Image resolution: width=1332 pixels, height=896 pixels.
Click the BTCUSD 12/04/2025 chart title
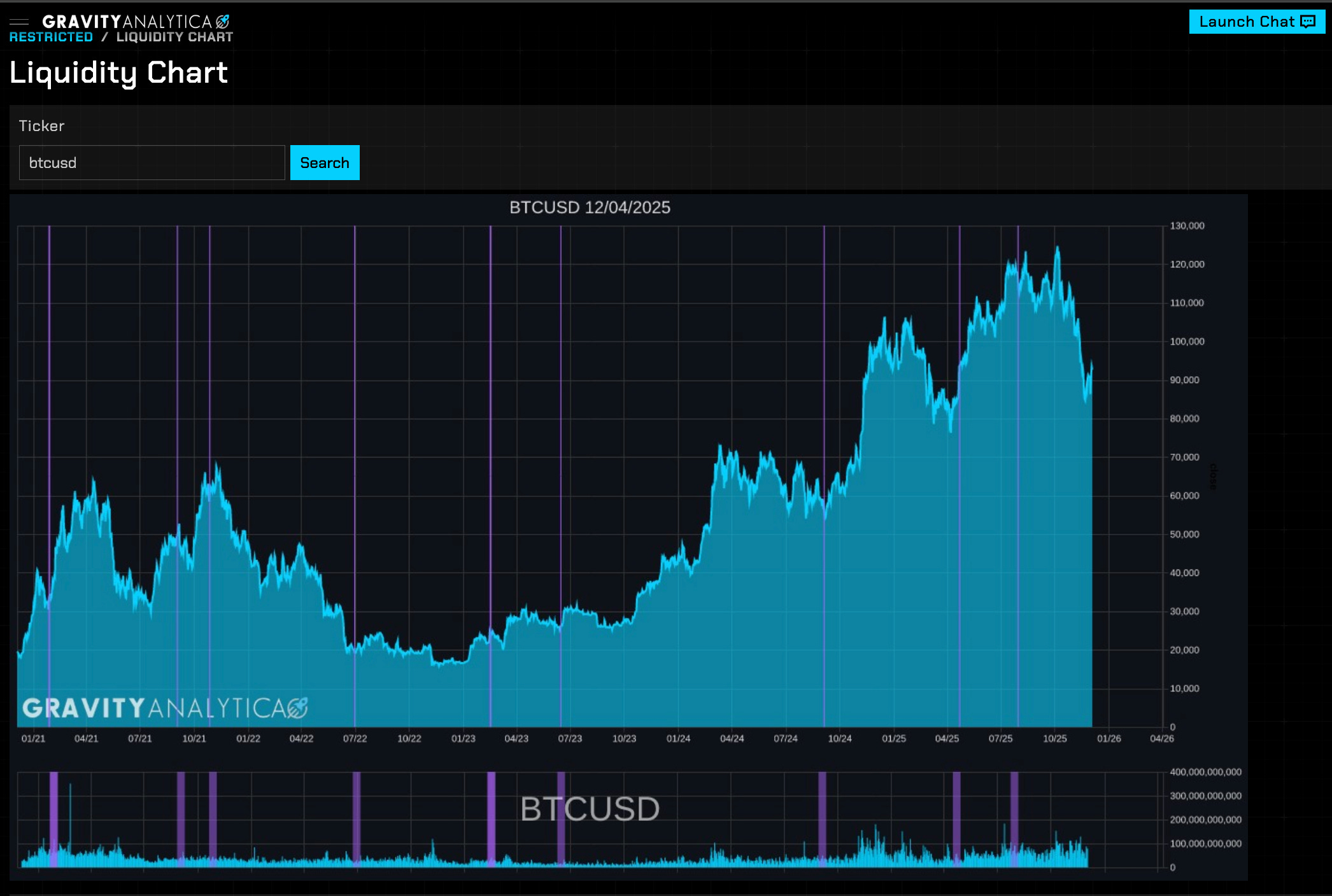pos(590,207)
